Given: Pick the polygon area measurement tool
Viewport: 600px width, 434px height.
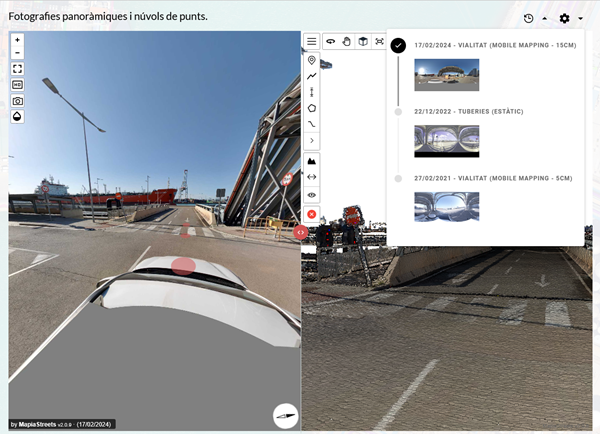Looking at the screenshot, I should [x=312, y=108].
